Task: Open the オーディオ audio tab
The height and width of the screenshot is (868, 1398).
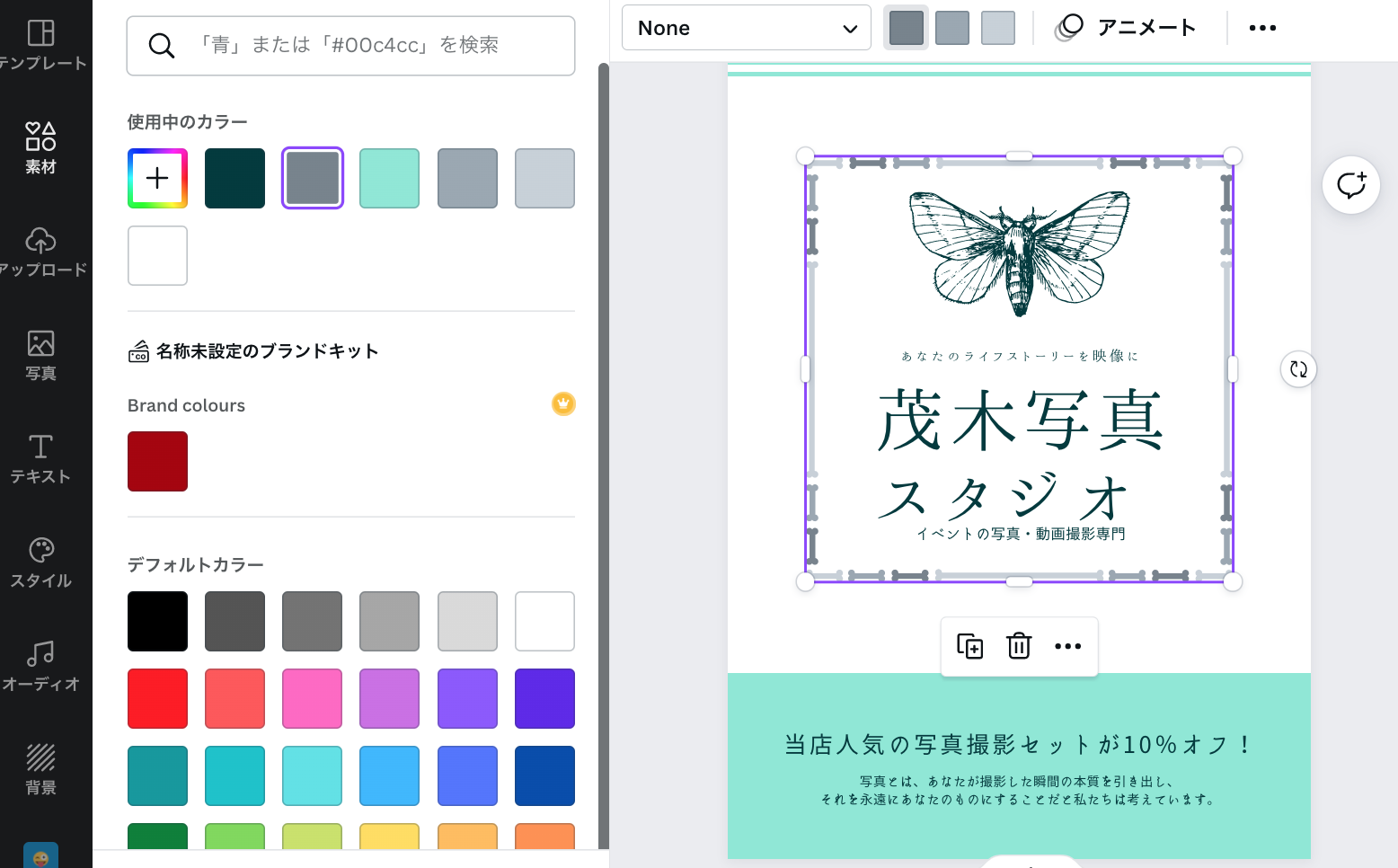Action: [x=41, y=666]
